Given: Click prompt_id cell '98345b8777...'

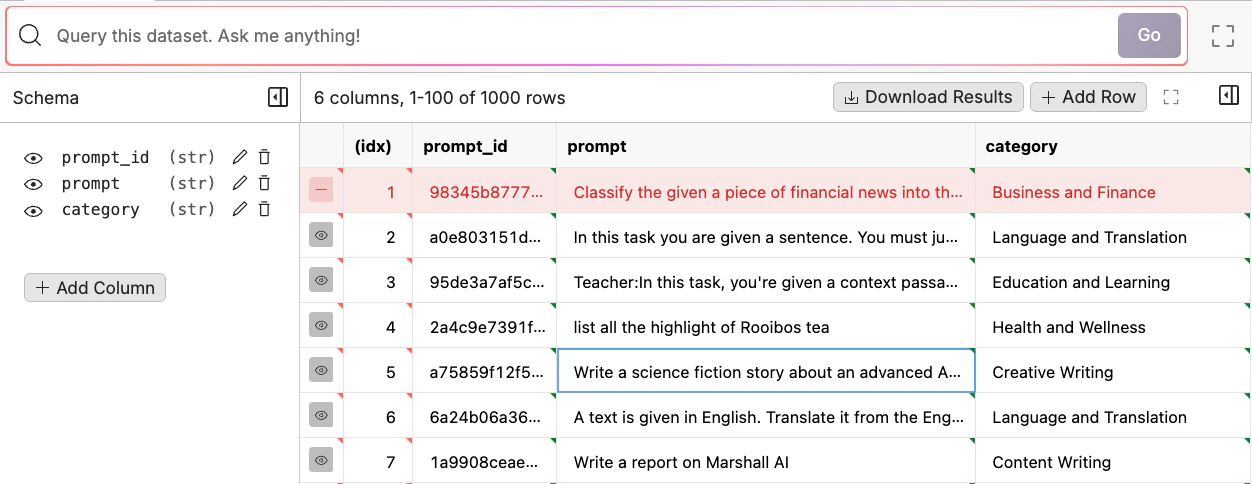Looking at the screenshot, I should [x=484, y=192].
